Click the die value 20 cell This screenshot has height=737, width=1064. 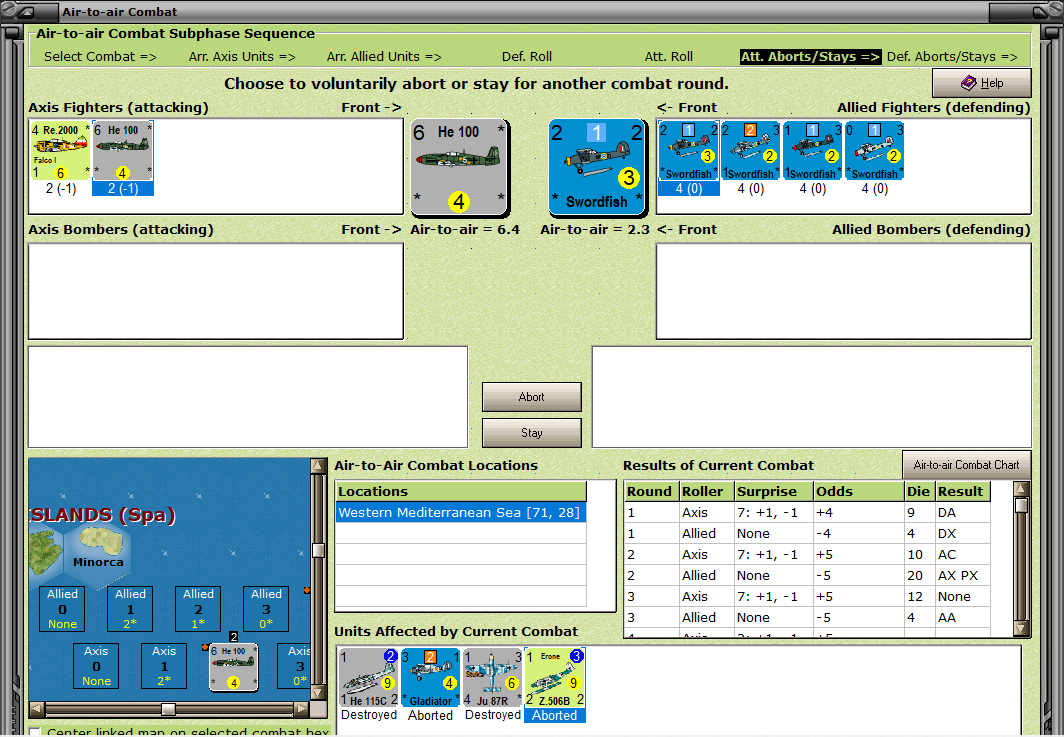(x=919, y=575)
